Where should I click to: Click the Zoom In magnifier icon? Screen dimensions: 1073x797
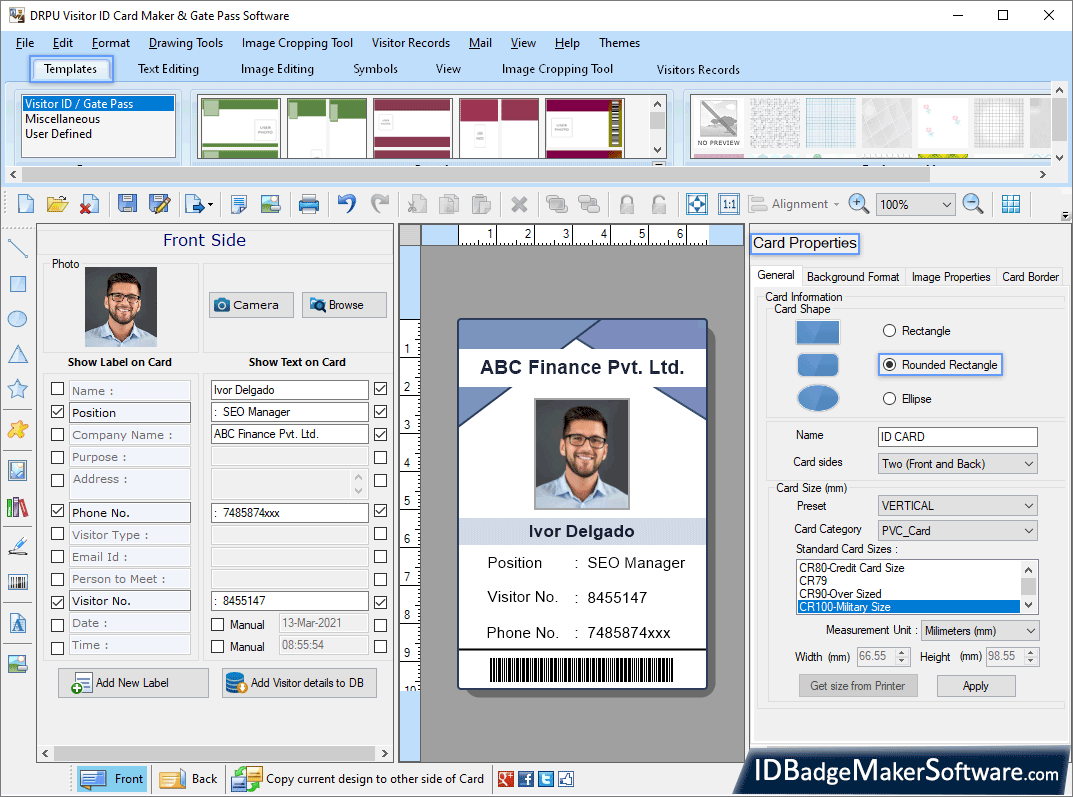tap(858, 203)
